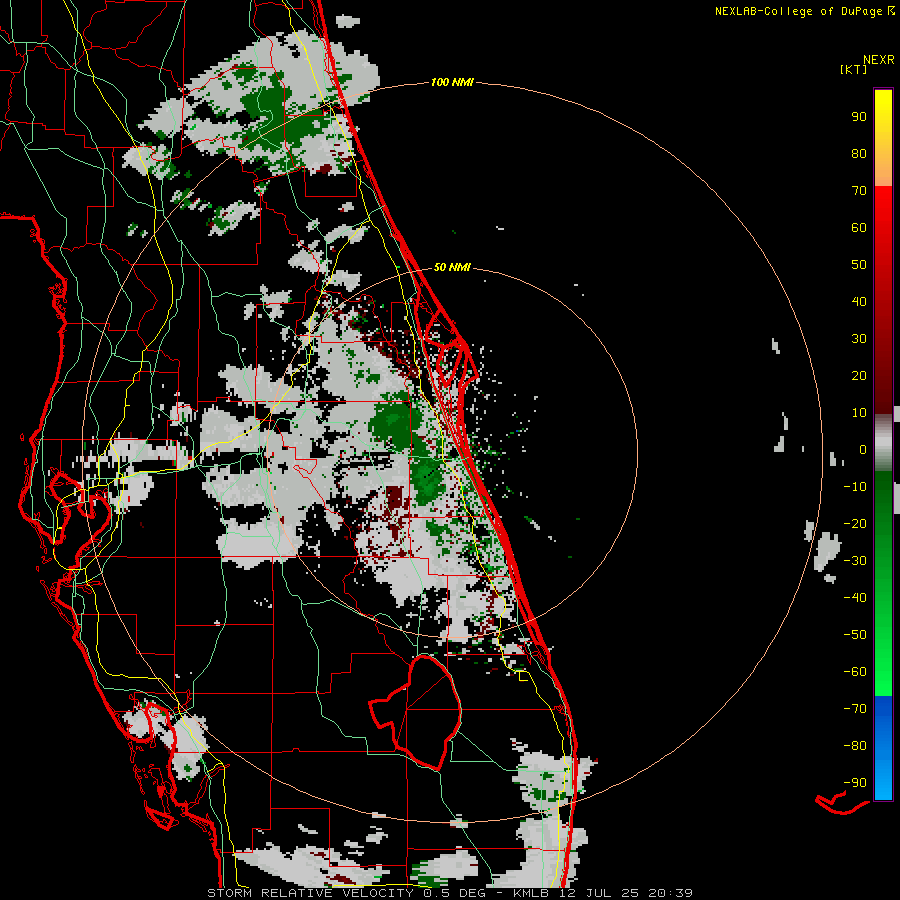The width and height of the screenshot is (900, 900).
Task: Click the 70 value on velocity scale
Action: tap(859, 191)
